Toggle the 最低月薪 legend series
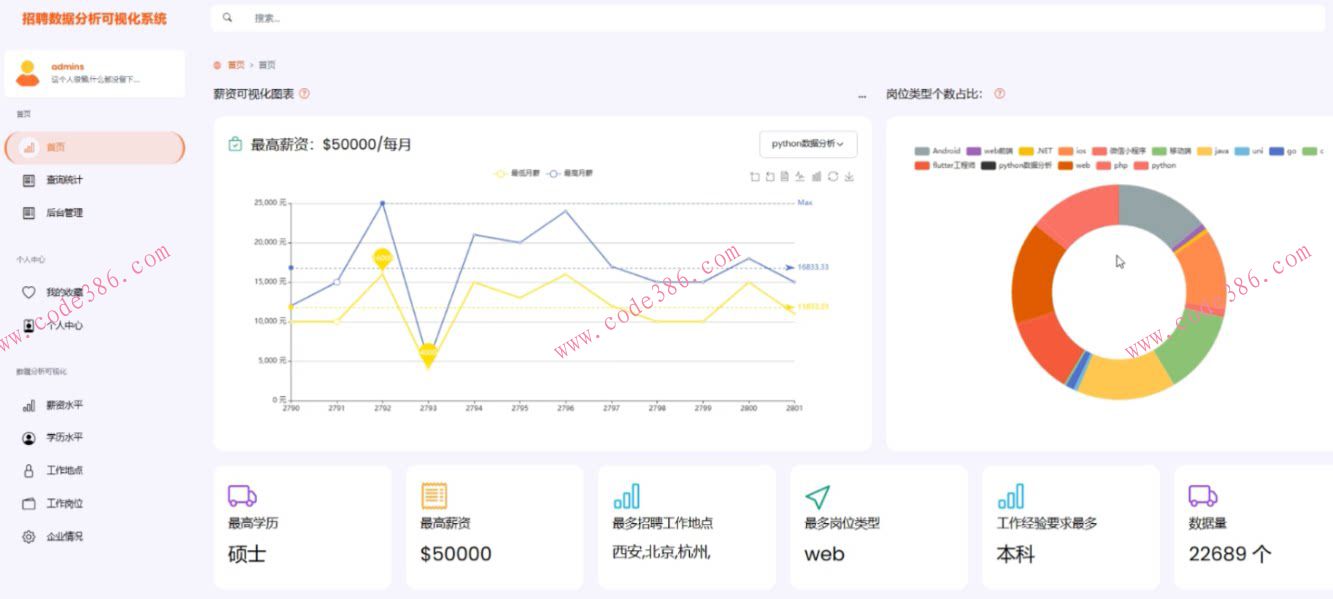 516,173
